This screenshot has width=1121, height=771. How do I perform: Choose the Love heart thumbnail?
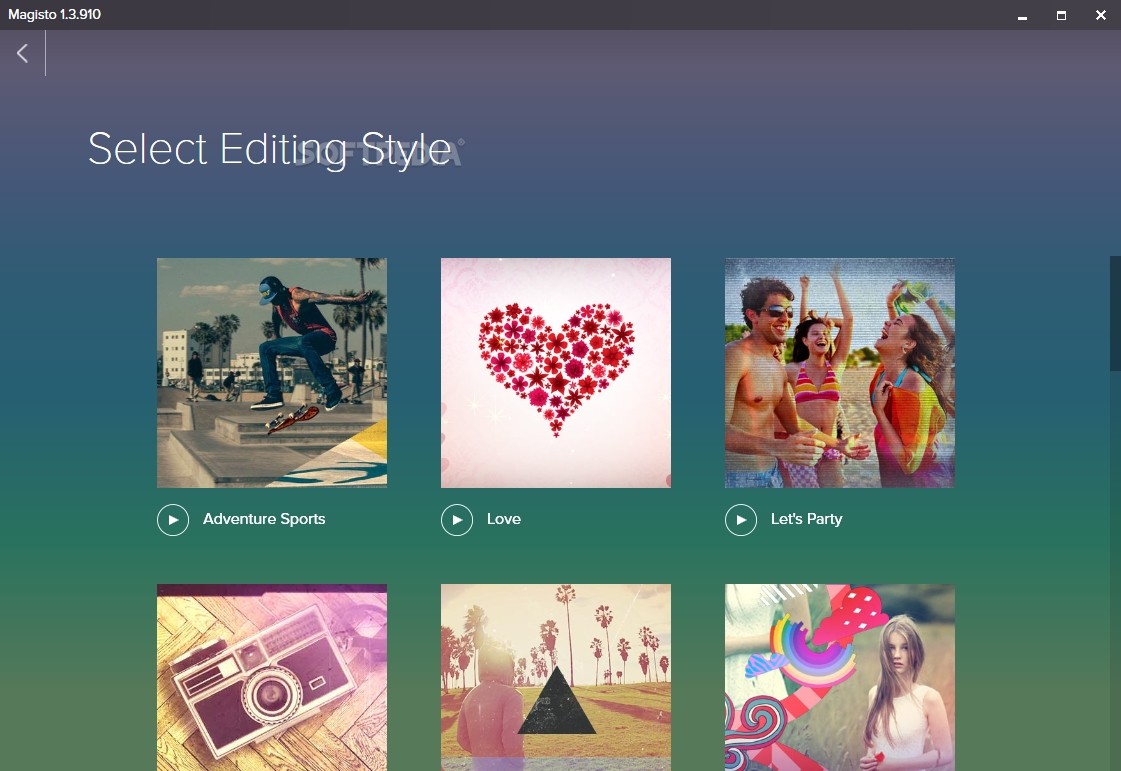click(555, 373)
